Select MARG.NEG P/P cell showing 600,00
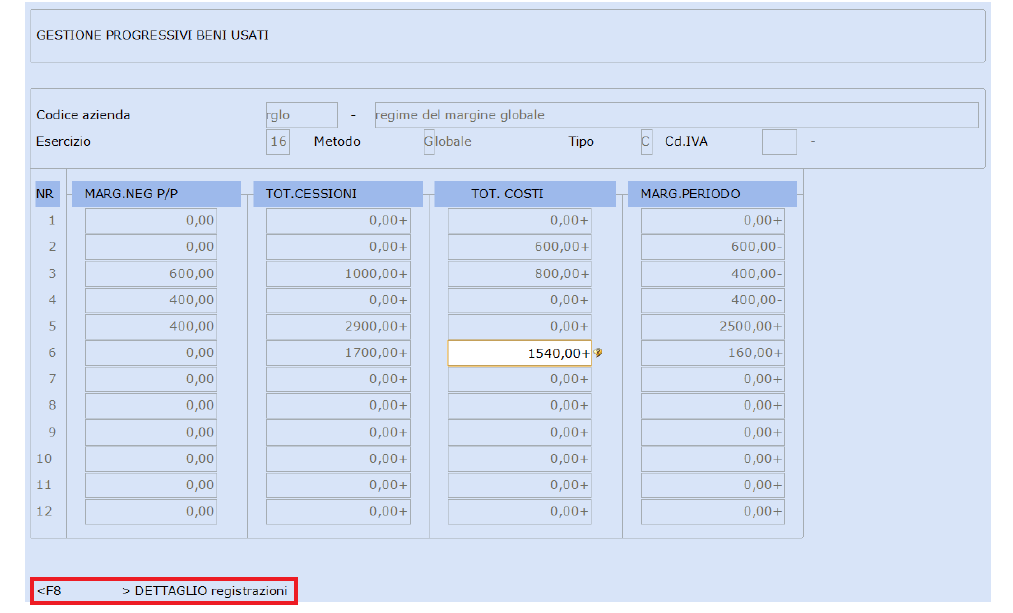1013x613 pixels. 151,273
